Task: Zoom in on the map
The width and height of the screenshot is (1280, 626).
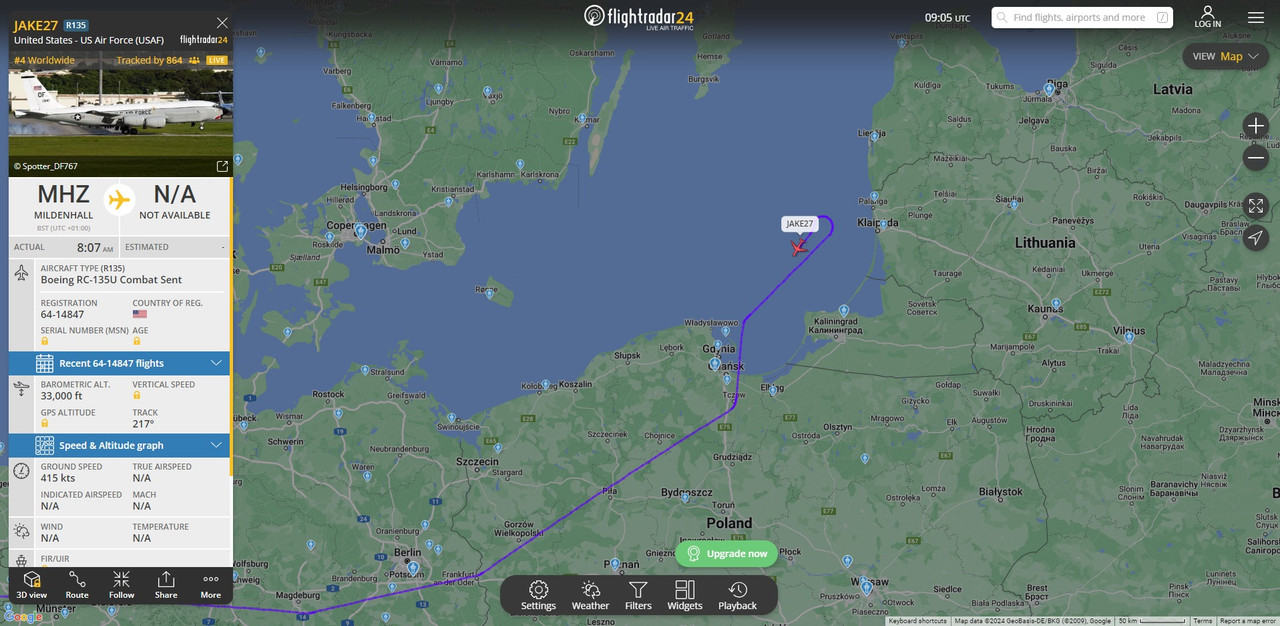Action: coord(1256,125)
